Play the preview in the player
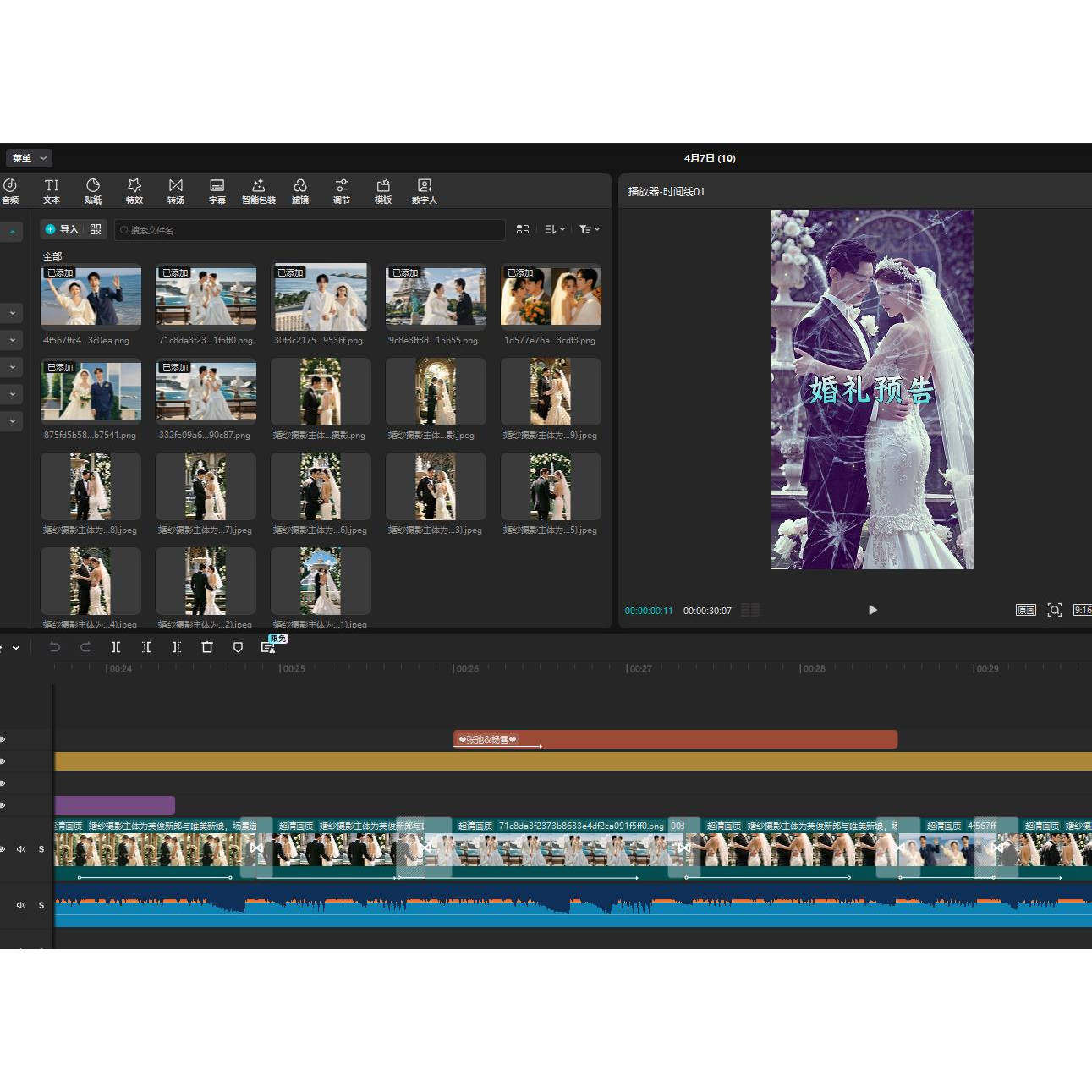The height and width of the screenshot is (1092, 1092). point(873,610)
